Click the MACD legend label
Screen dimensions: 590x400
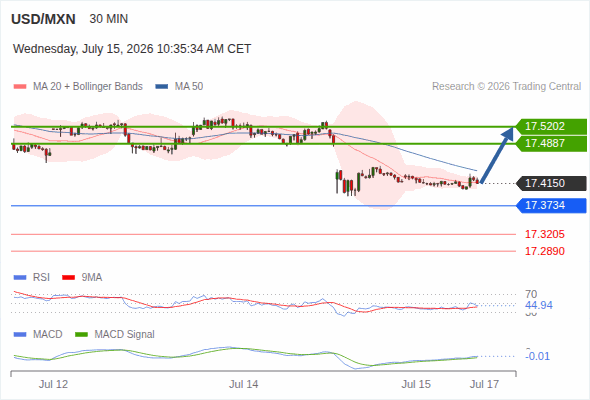(x=48, y=335)
